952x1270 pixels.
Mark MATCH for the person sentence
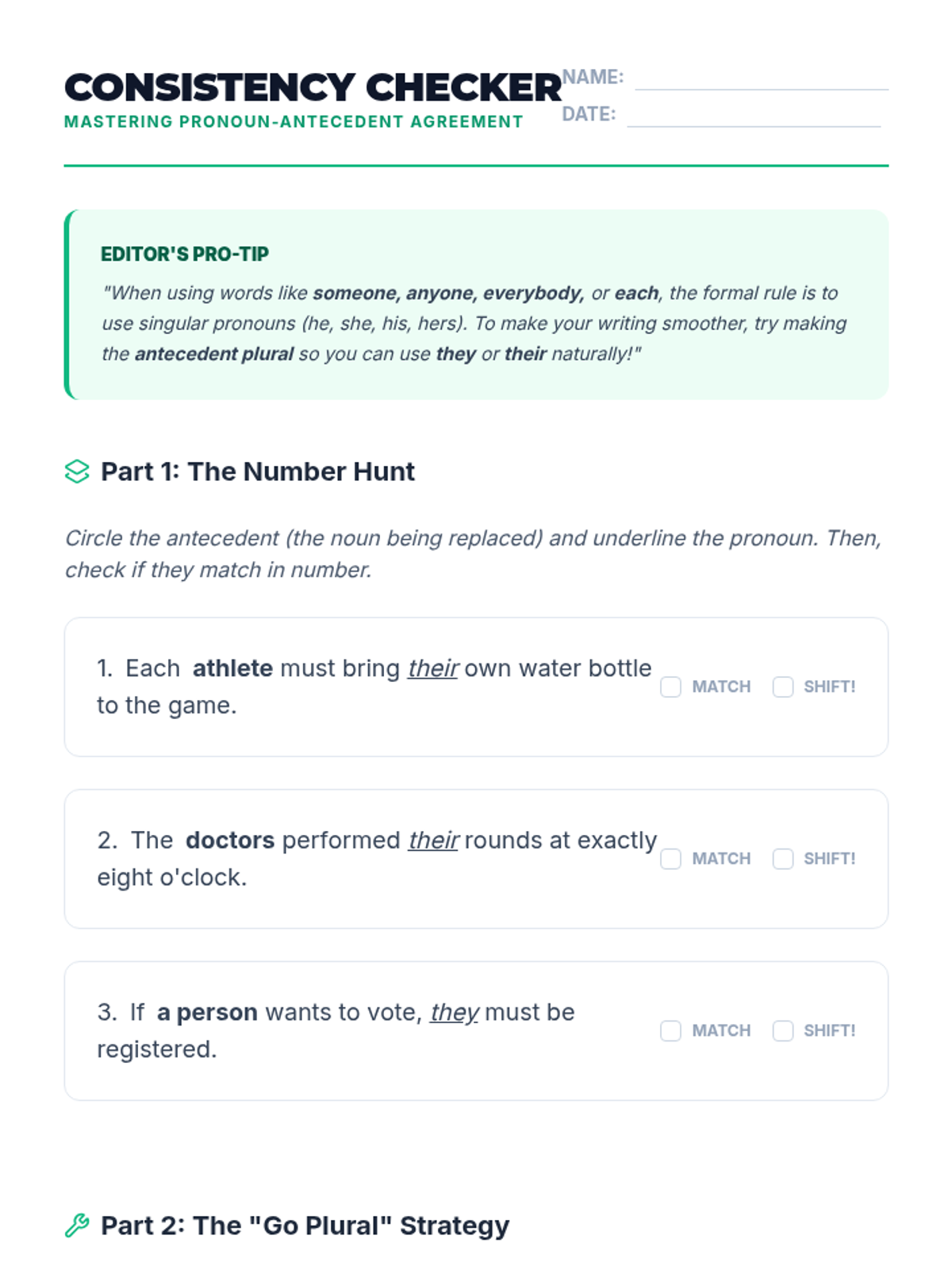pyautogui.click(x=670, y=1030)
